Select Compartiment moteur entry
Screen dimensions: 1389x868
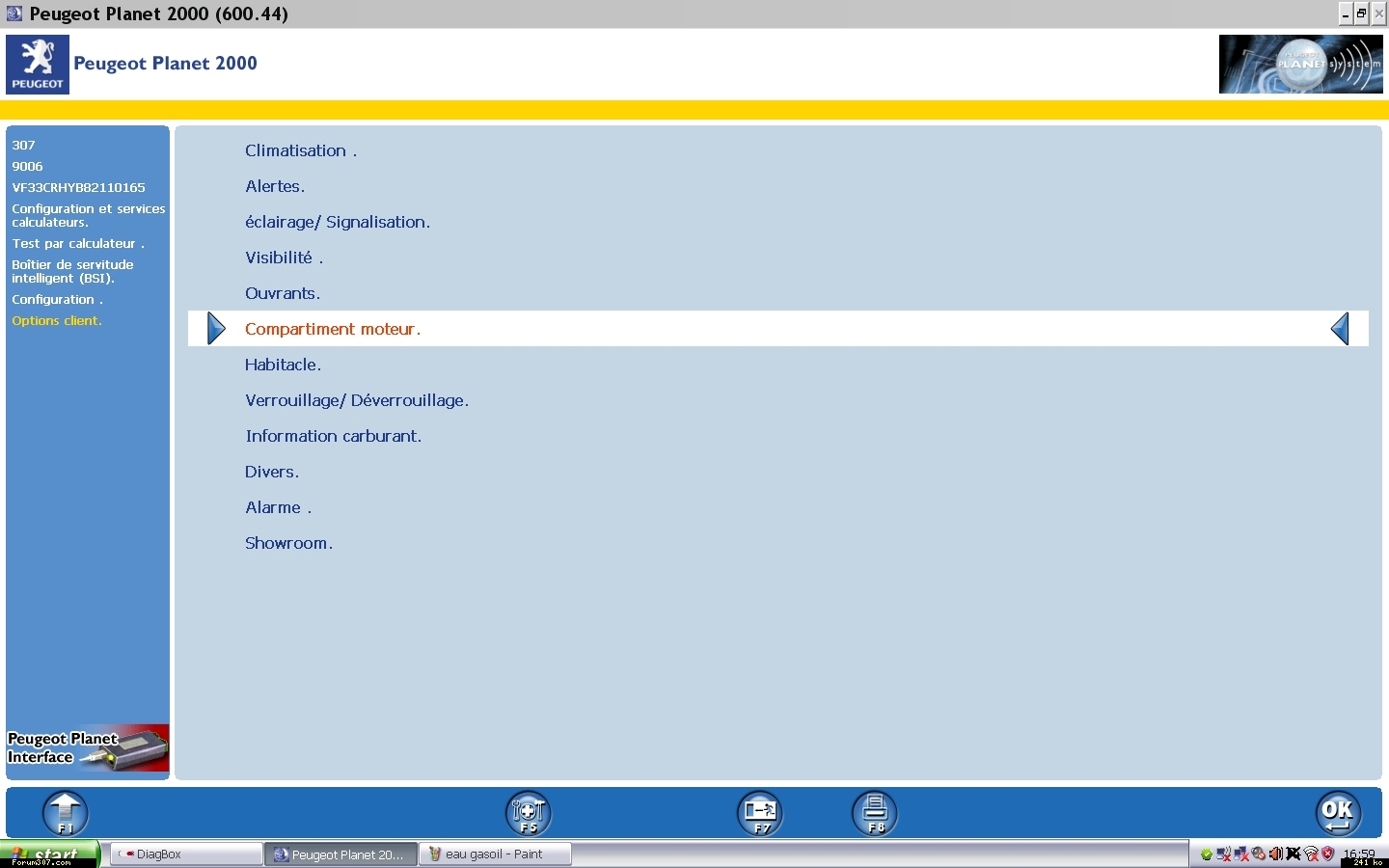332,329
